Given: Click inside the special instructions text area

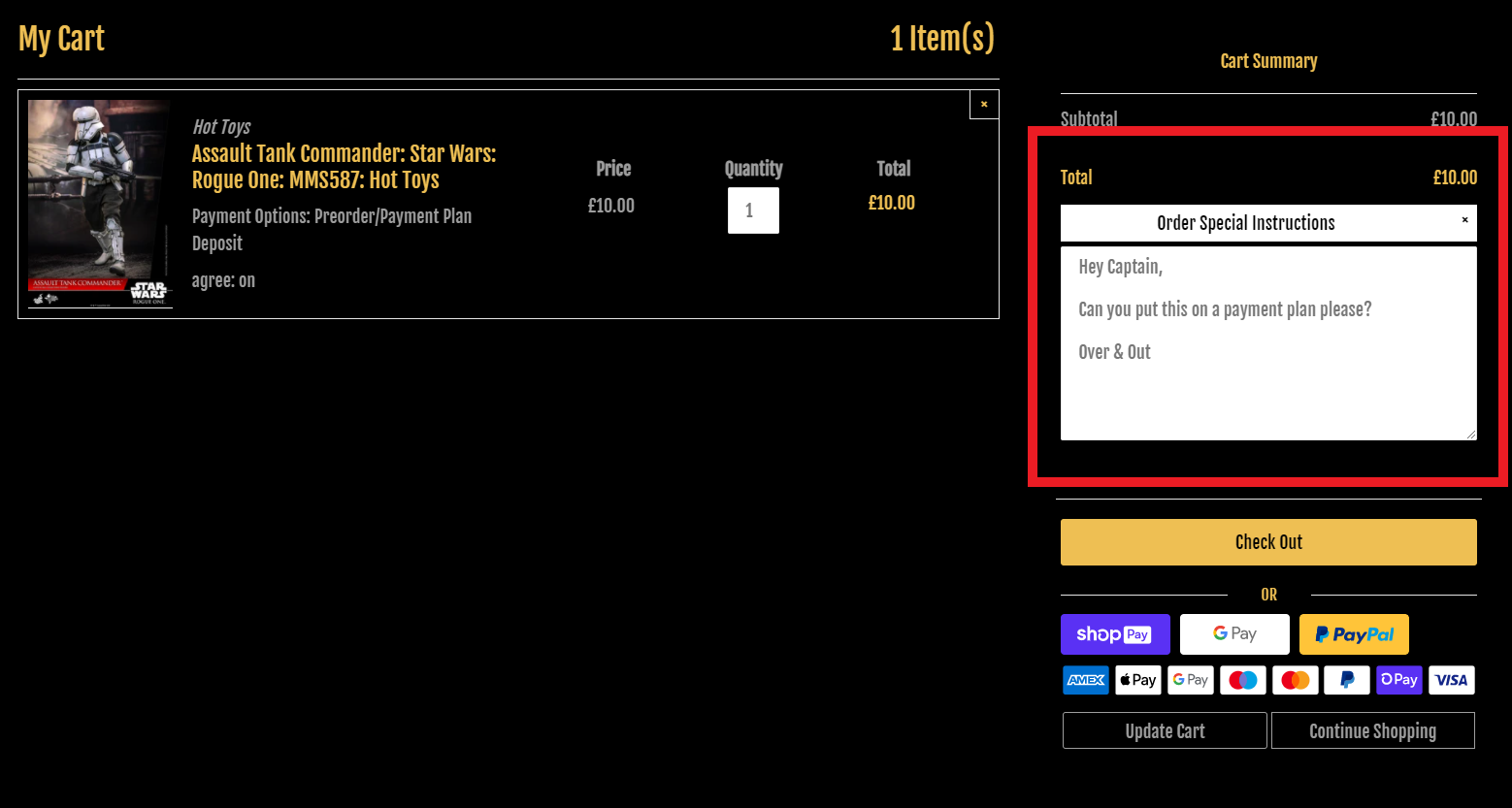Looking at the screenshot, I should click(1268, 343).
